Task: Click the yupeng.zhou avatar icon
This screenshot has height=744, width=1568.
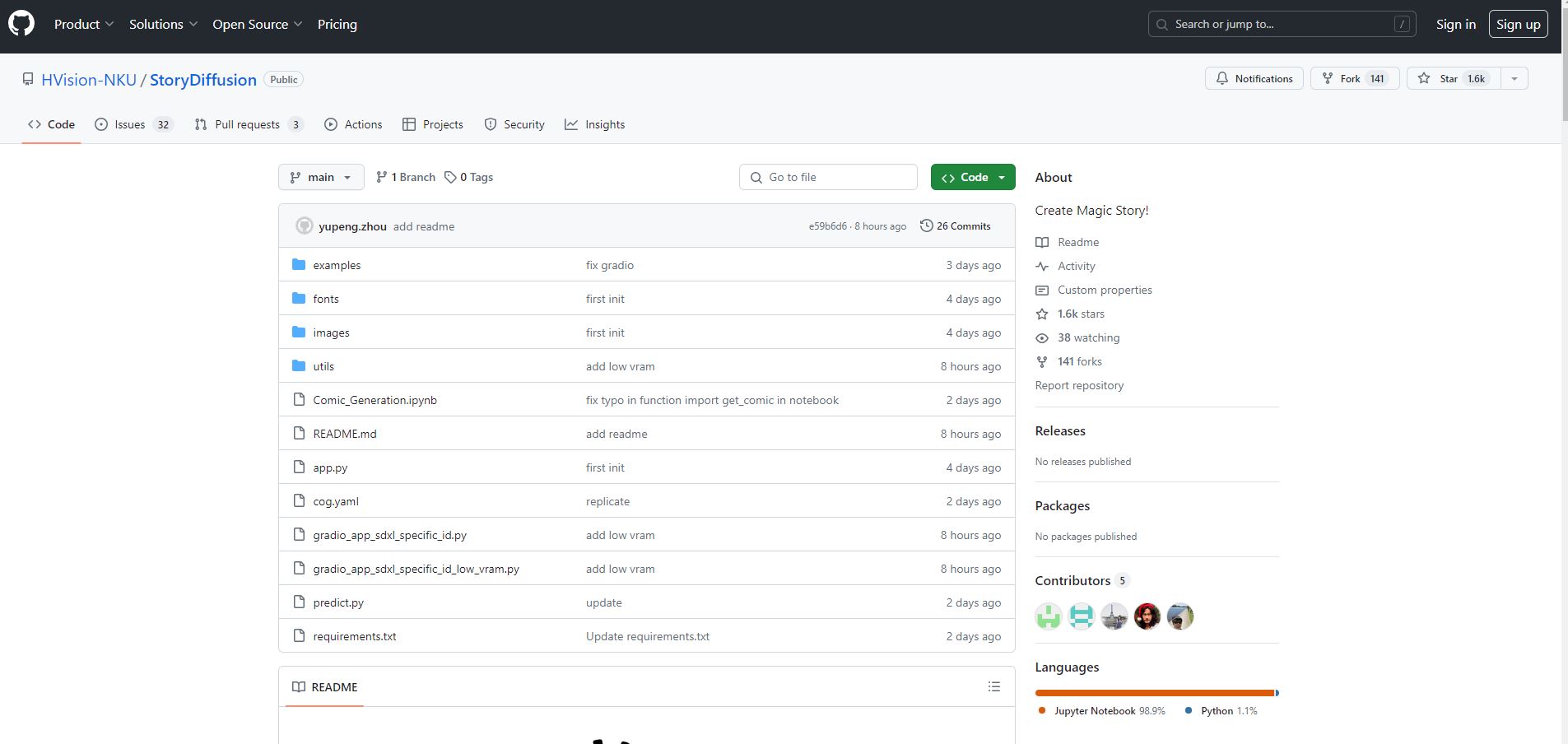Action: tap(305, 226)
